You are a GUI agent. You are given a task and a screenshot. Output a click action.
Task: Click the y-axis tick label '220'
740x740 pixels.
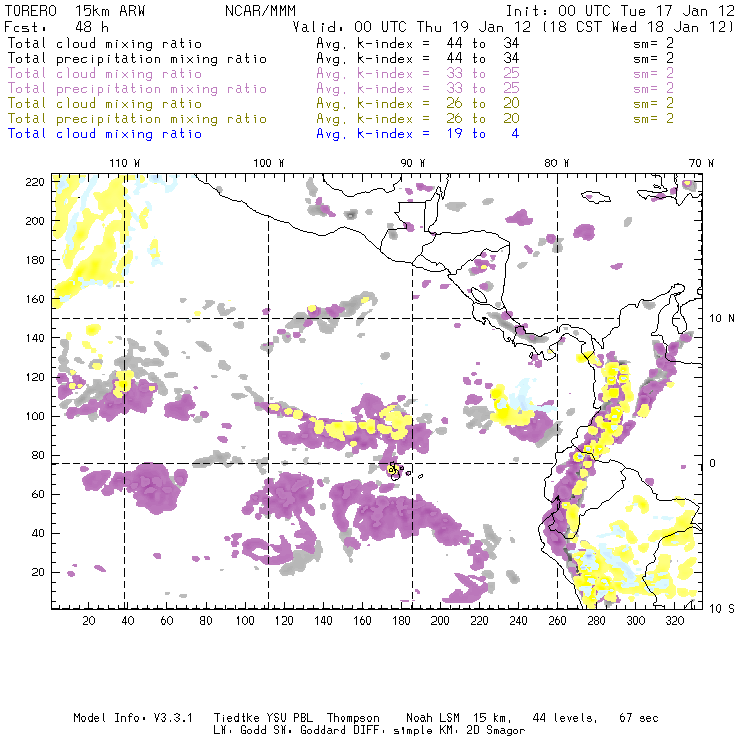pyautogui.click(x=35, y=182)
